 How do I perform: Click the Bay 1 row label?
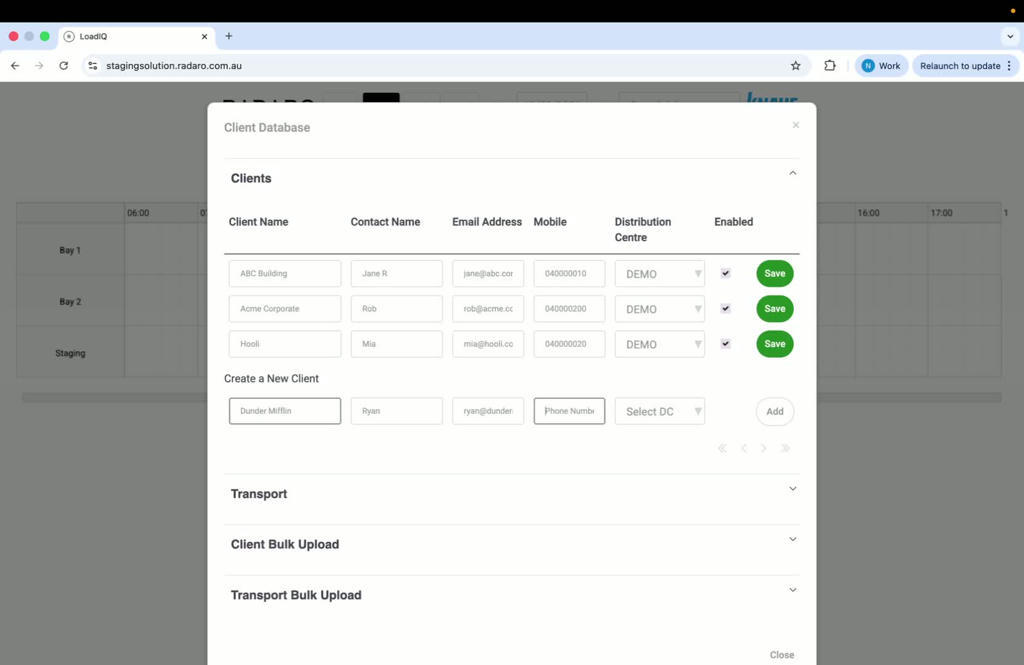[x=70, y=250]
